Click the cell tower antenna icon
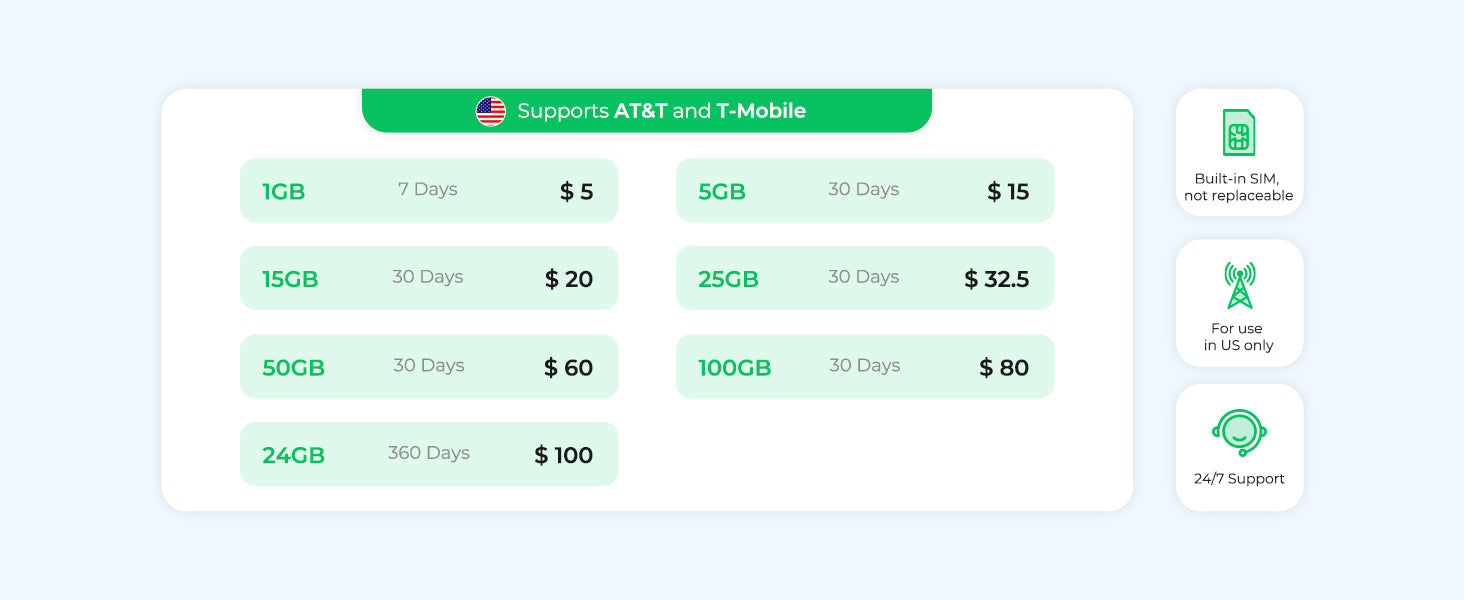Image resolution: width=1464 pixels, height=600 pixels. pyautogui.click(x=1239, y=285)
